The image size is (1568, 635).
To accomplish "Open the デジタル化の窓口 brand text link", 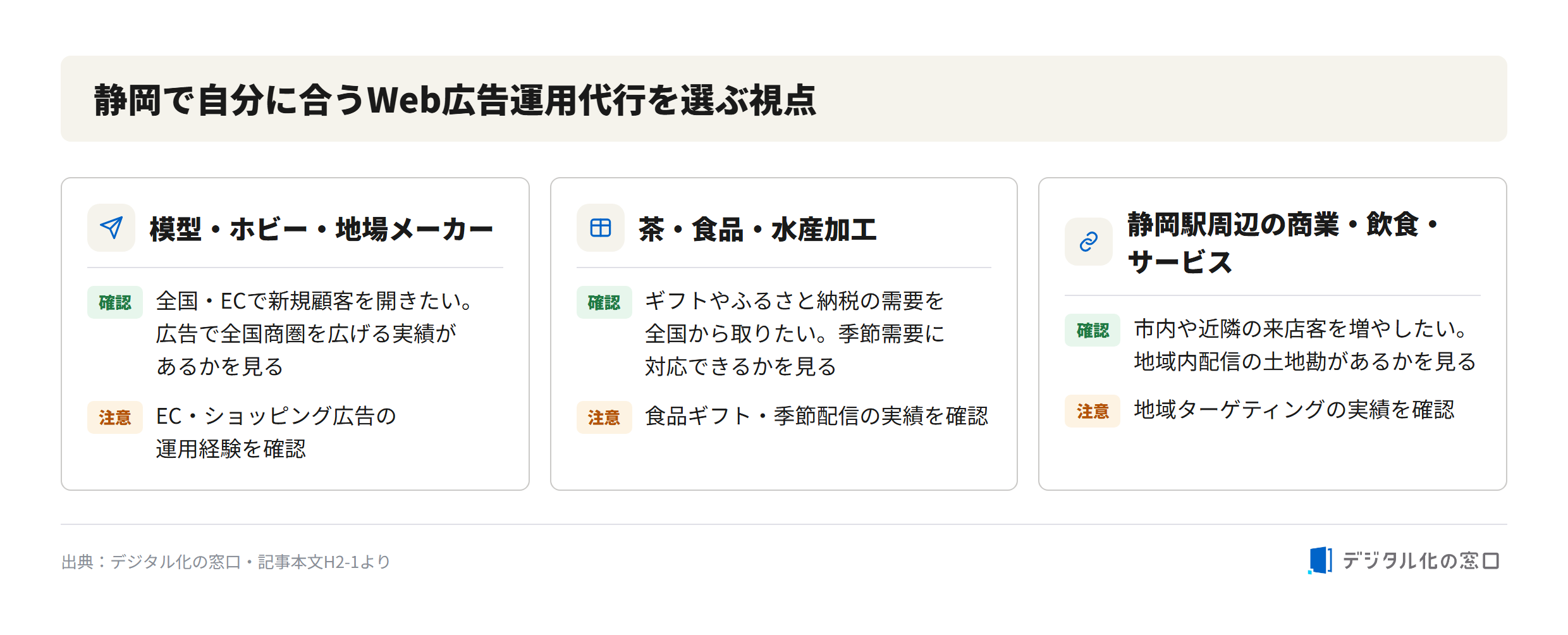I will pyautogui.click(x=1421, y=560).
